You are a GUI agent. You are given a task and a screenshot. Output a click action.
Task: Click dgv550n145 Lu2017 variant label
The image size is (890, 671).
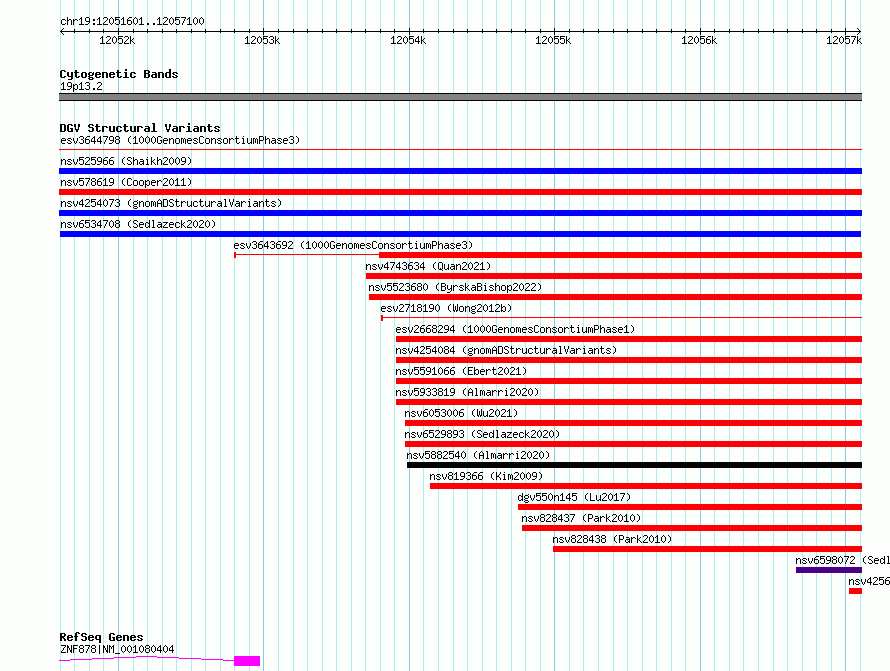[574, 497]
